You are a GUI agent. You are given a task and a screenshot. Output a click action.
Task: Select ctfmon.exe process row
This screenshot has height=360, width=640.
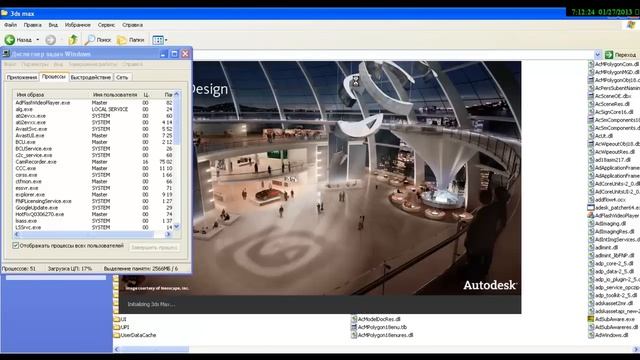pos(93,181)
